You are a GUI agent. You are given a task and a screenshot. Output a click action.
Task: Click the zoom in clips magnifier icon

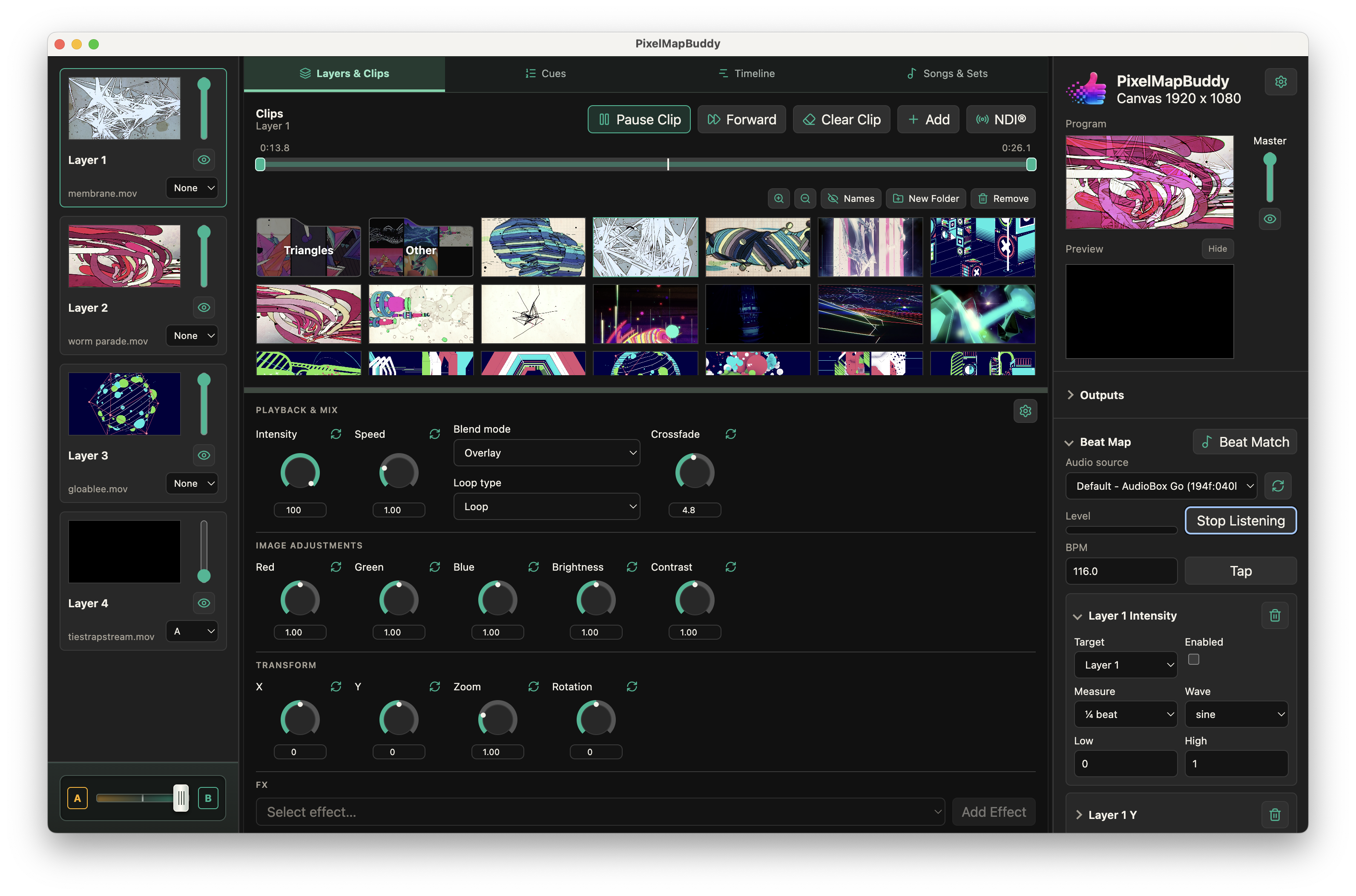tap(778, 198)
